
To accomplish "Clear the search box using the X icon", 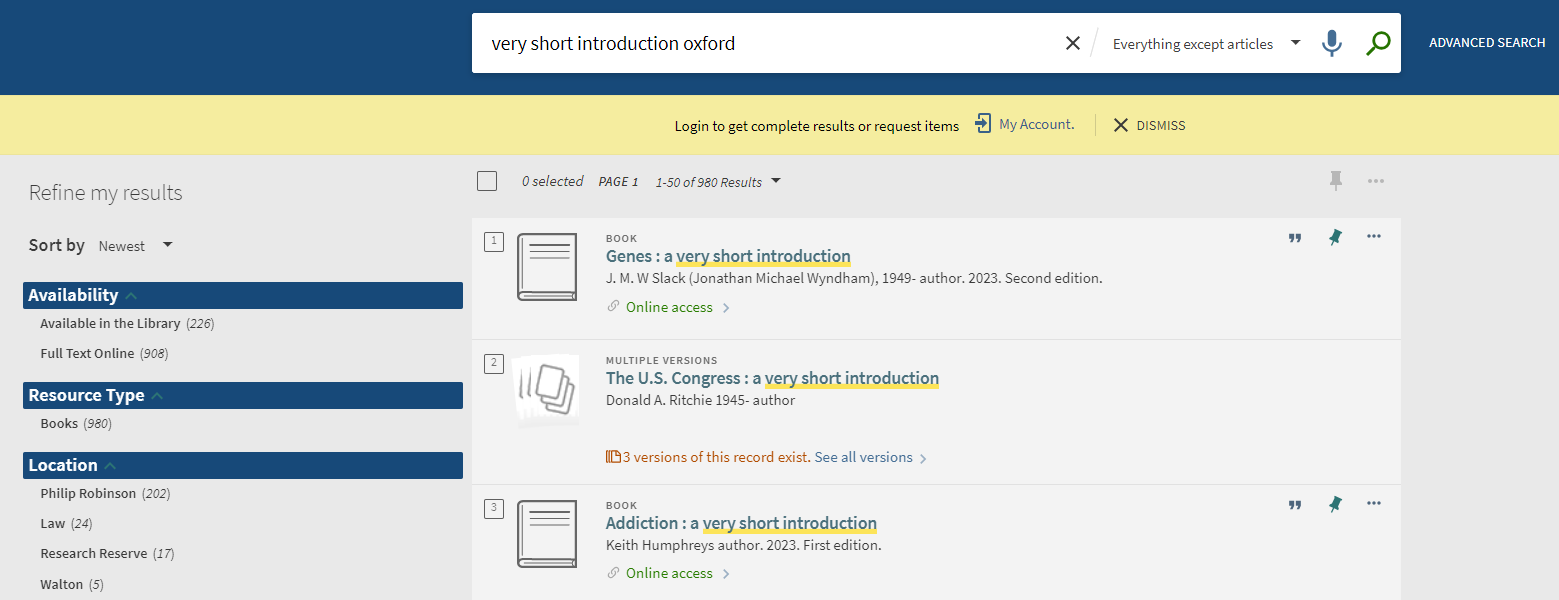I will pyautogui.click(x=1072, y=42).
